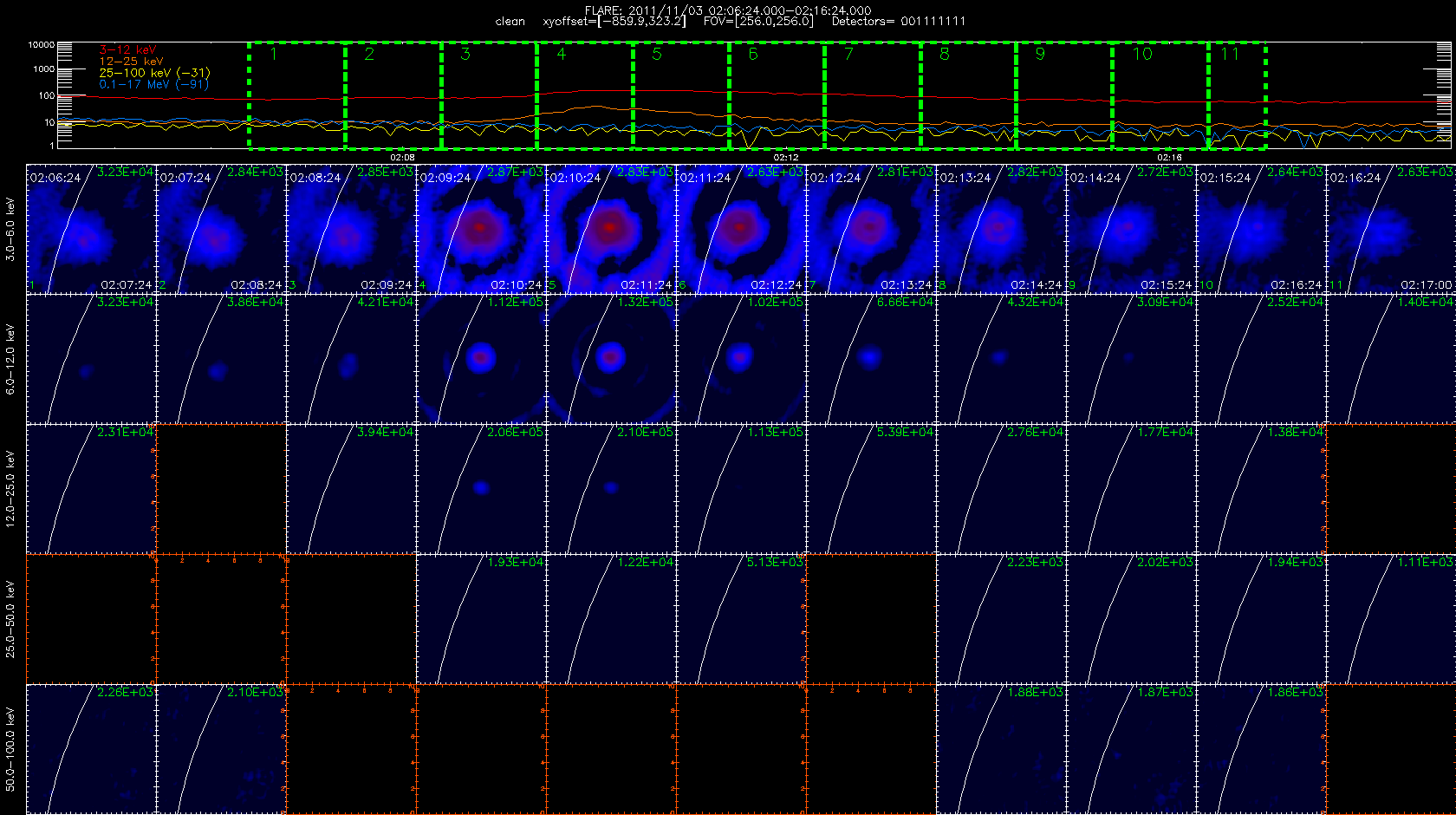Screen dimensions: 1456x815
Task: Open the 50-100 keV image labeled 2.26E+03
Action: click(x=91, y=748)
